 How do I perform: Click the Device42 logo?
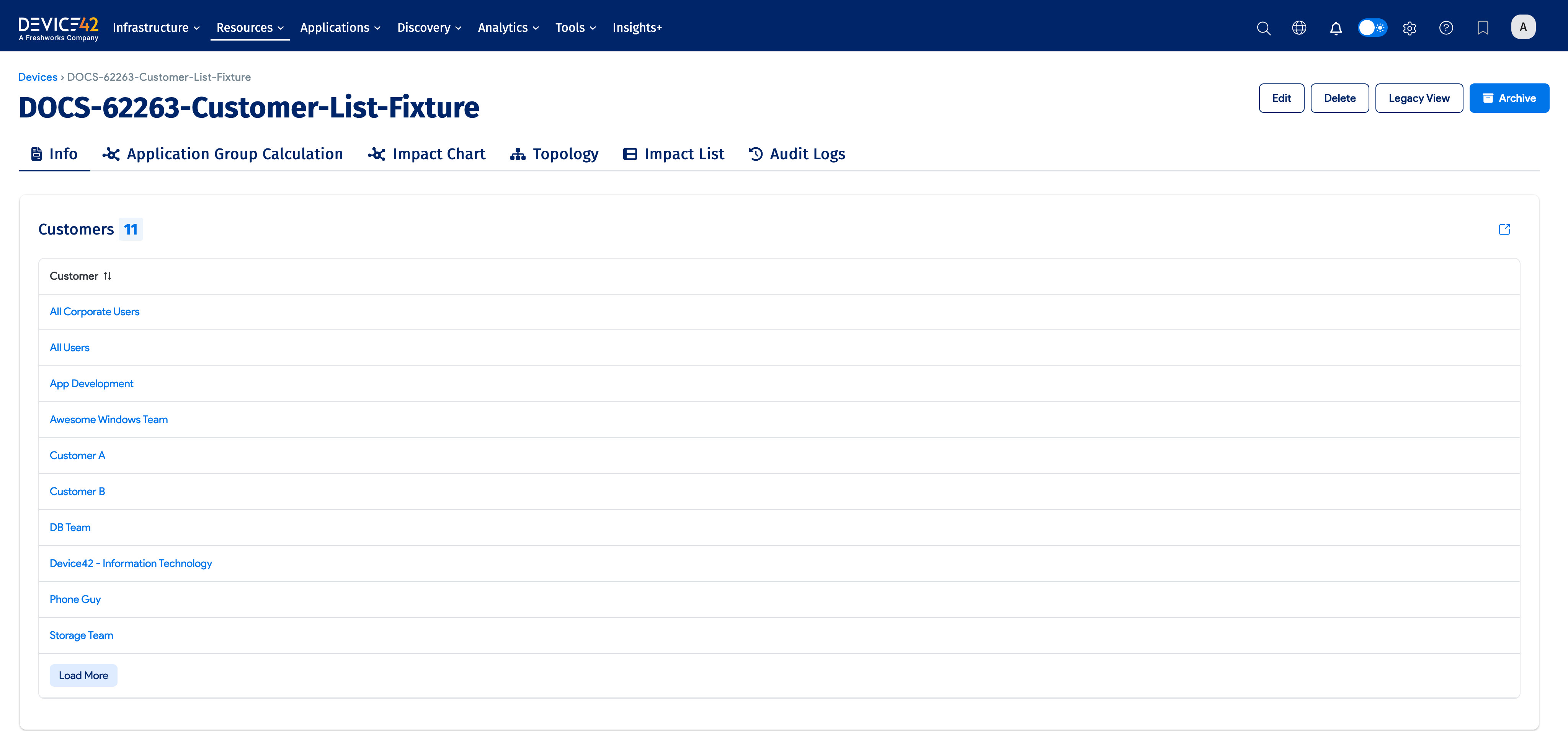[59, 28]
